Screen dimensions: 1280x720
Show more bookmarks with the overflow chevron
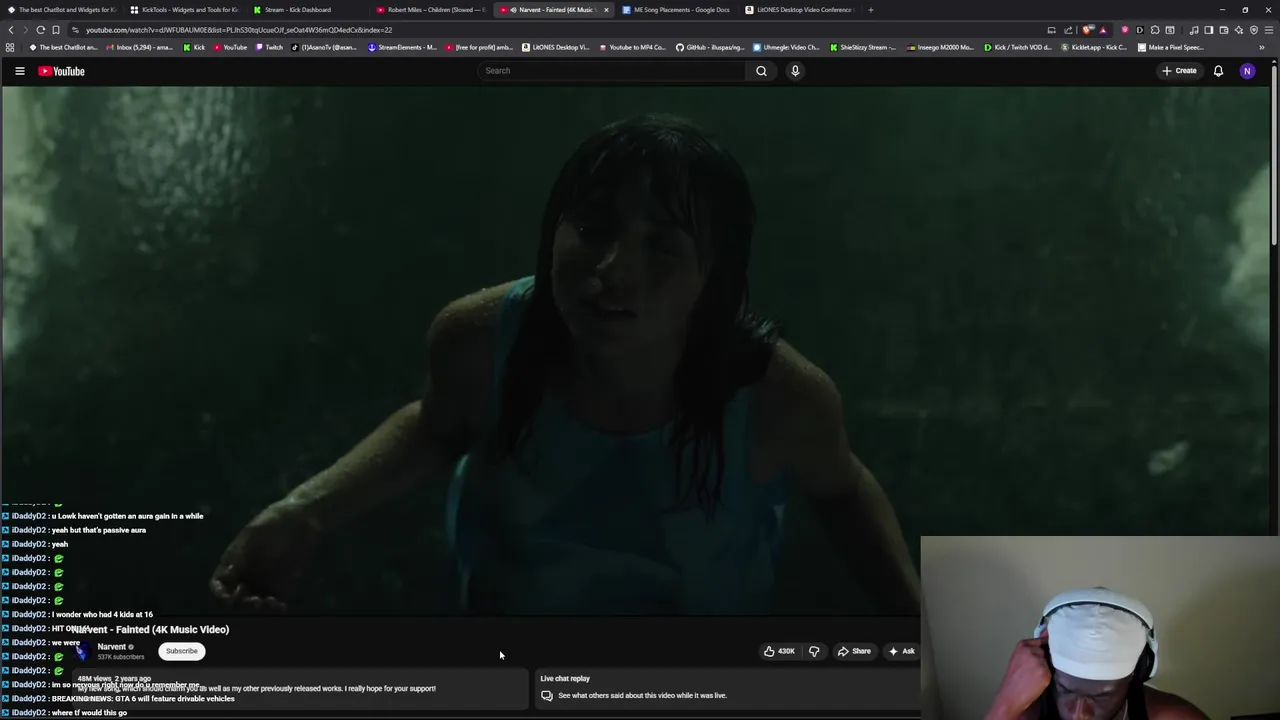[1261, 47]
